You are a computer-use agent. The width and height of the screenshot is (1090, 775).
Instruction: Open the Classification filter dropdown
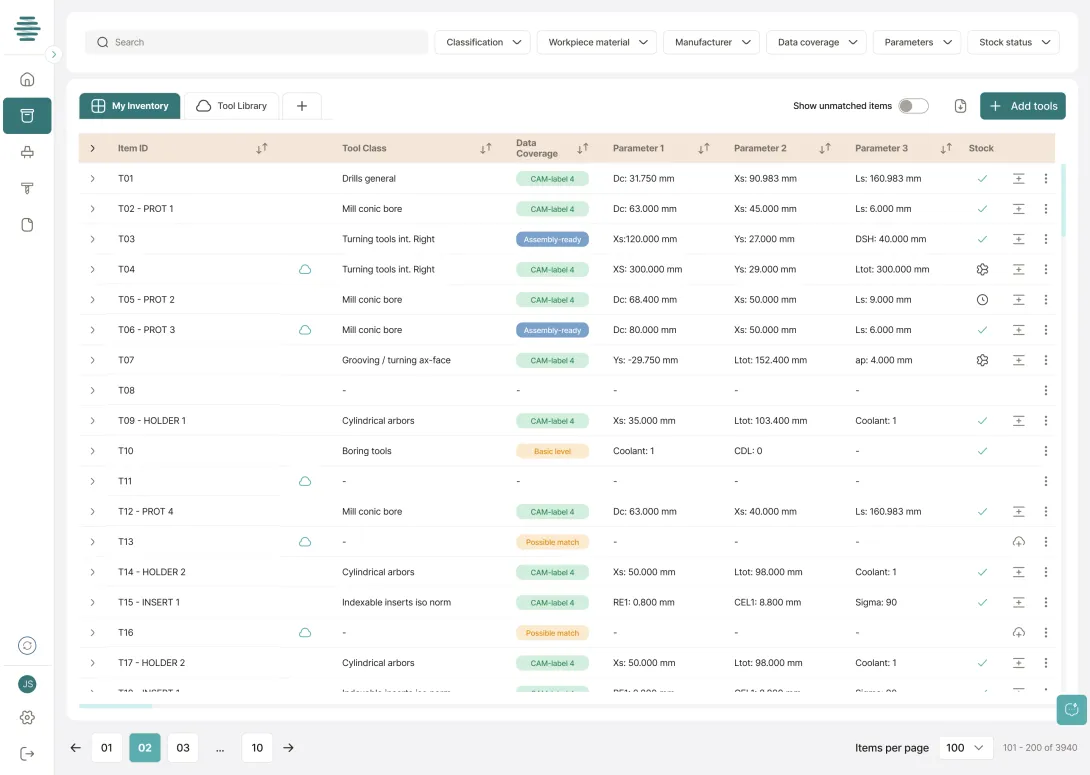click(482, 42)
